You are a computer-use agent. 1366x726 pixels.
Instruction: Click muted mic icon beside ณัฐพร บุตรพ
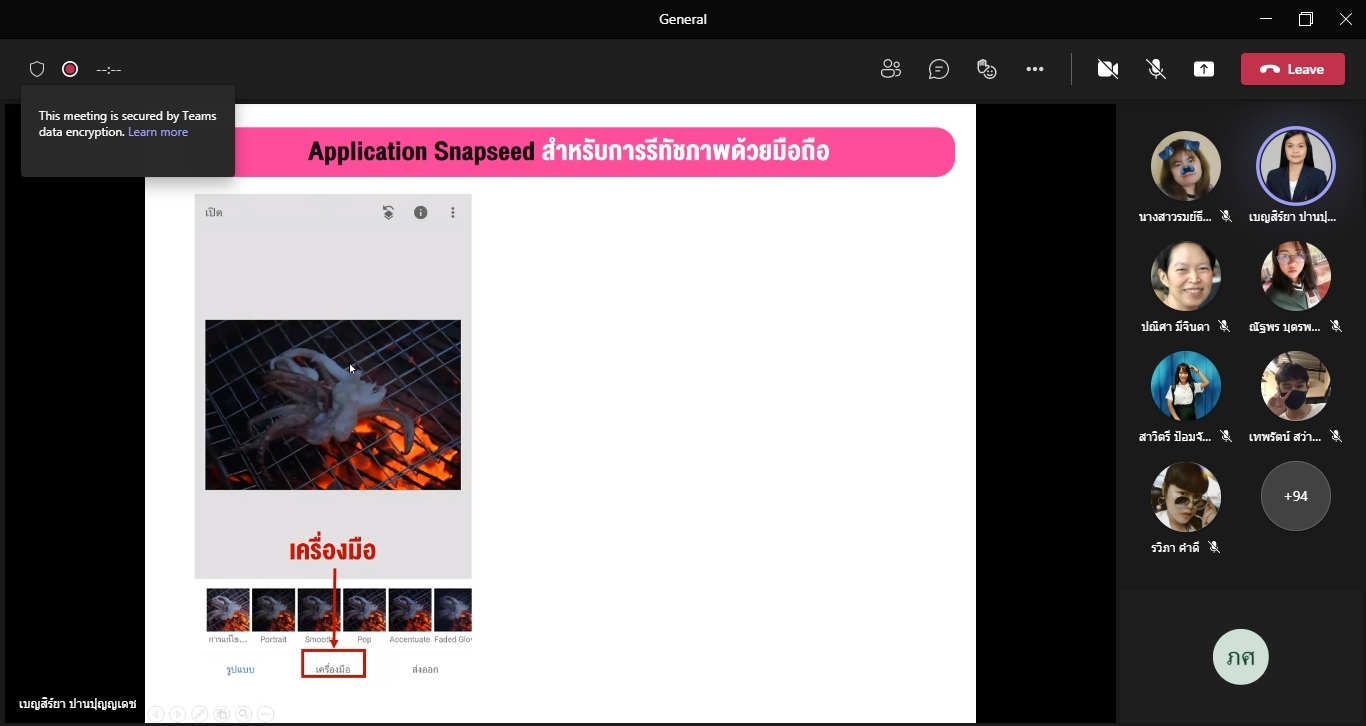pos(1336,327)
